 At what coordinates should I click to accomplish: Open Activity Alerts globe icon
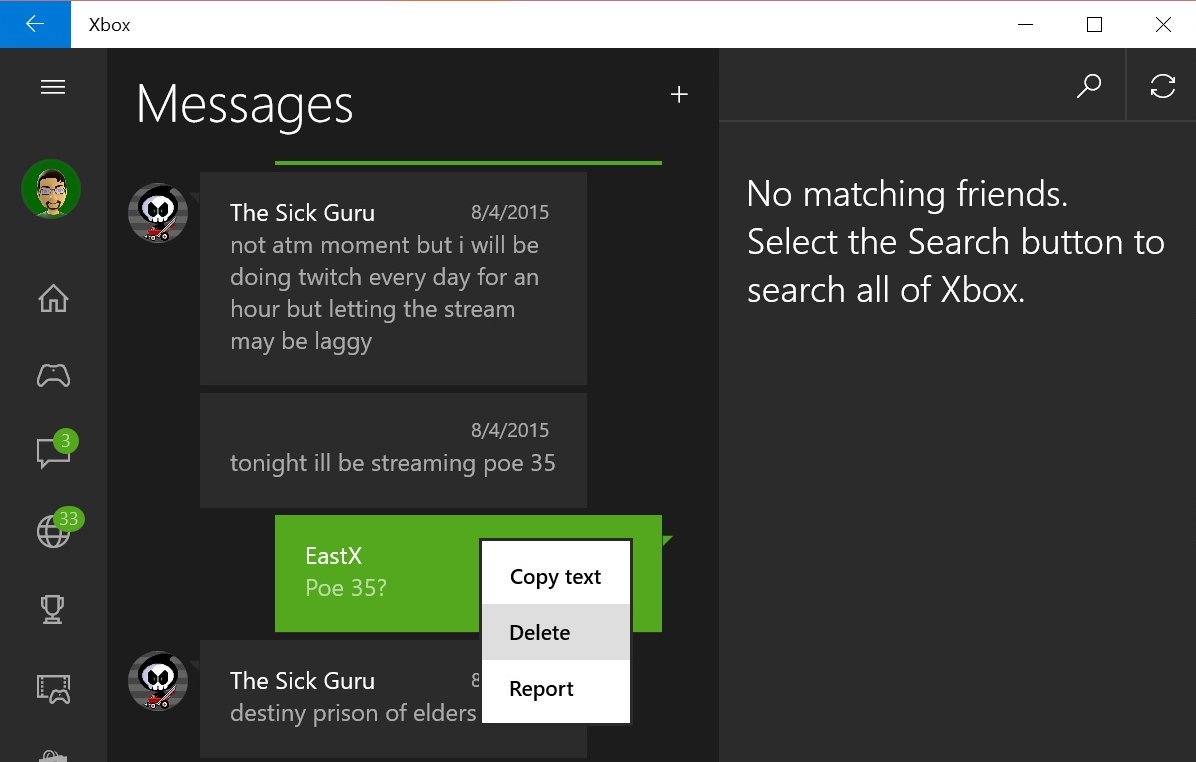click(53, 532)
